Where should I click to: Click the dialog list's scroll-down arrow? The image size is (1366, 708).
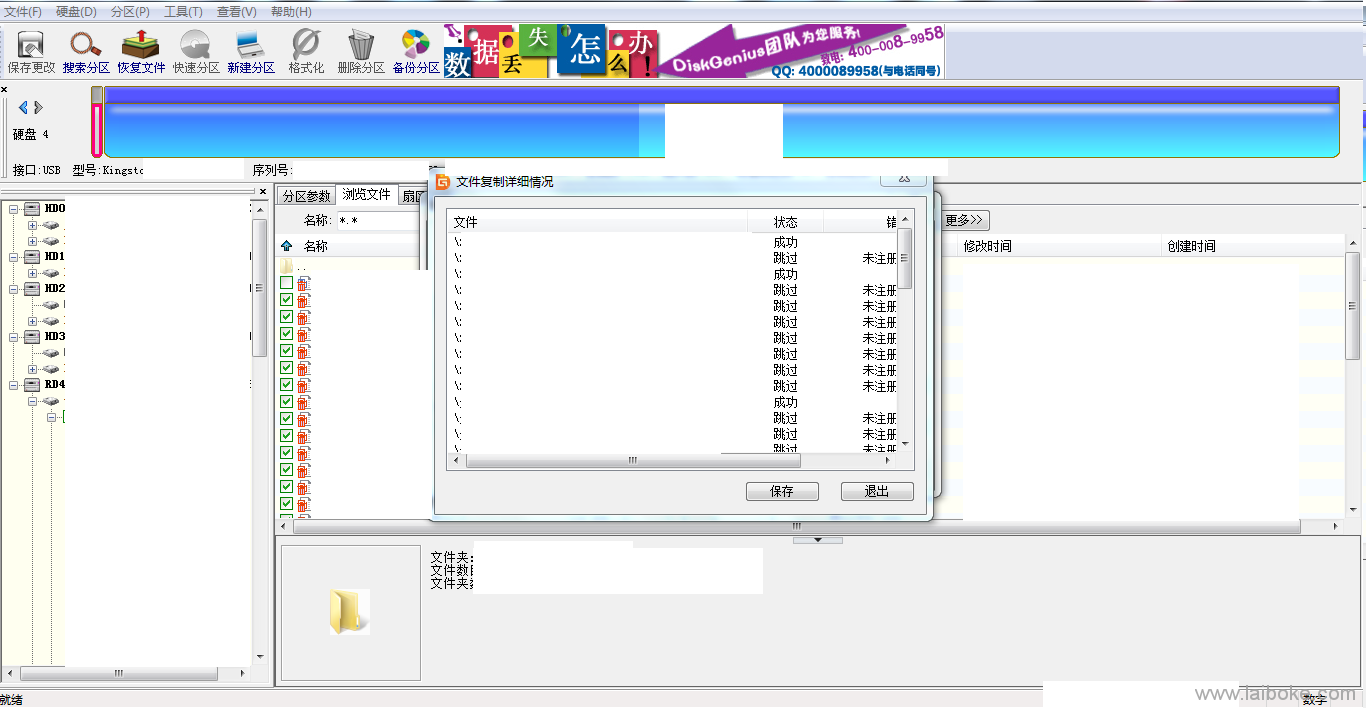pos(905,443)
